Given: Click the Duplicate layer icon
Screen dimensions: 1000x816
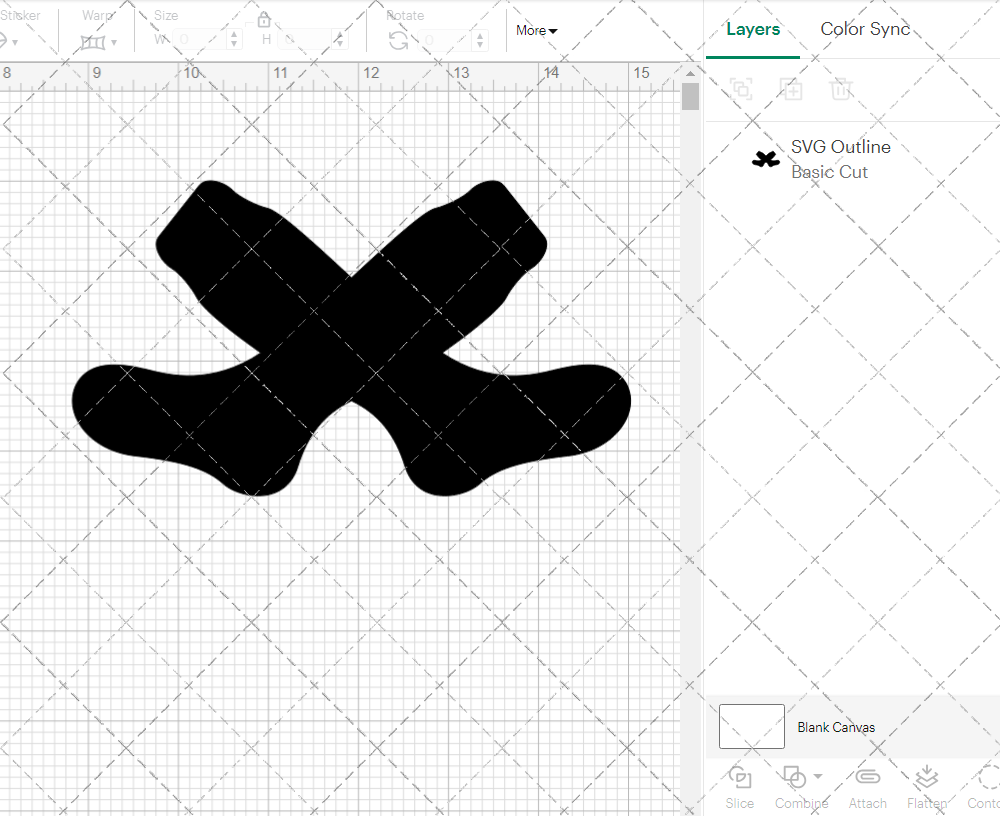Looking at the screenshot, I should pos(791,89).
